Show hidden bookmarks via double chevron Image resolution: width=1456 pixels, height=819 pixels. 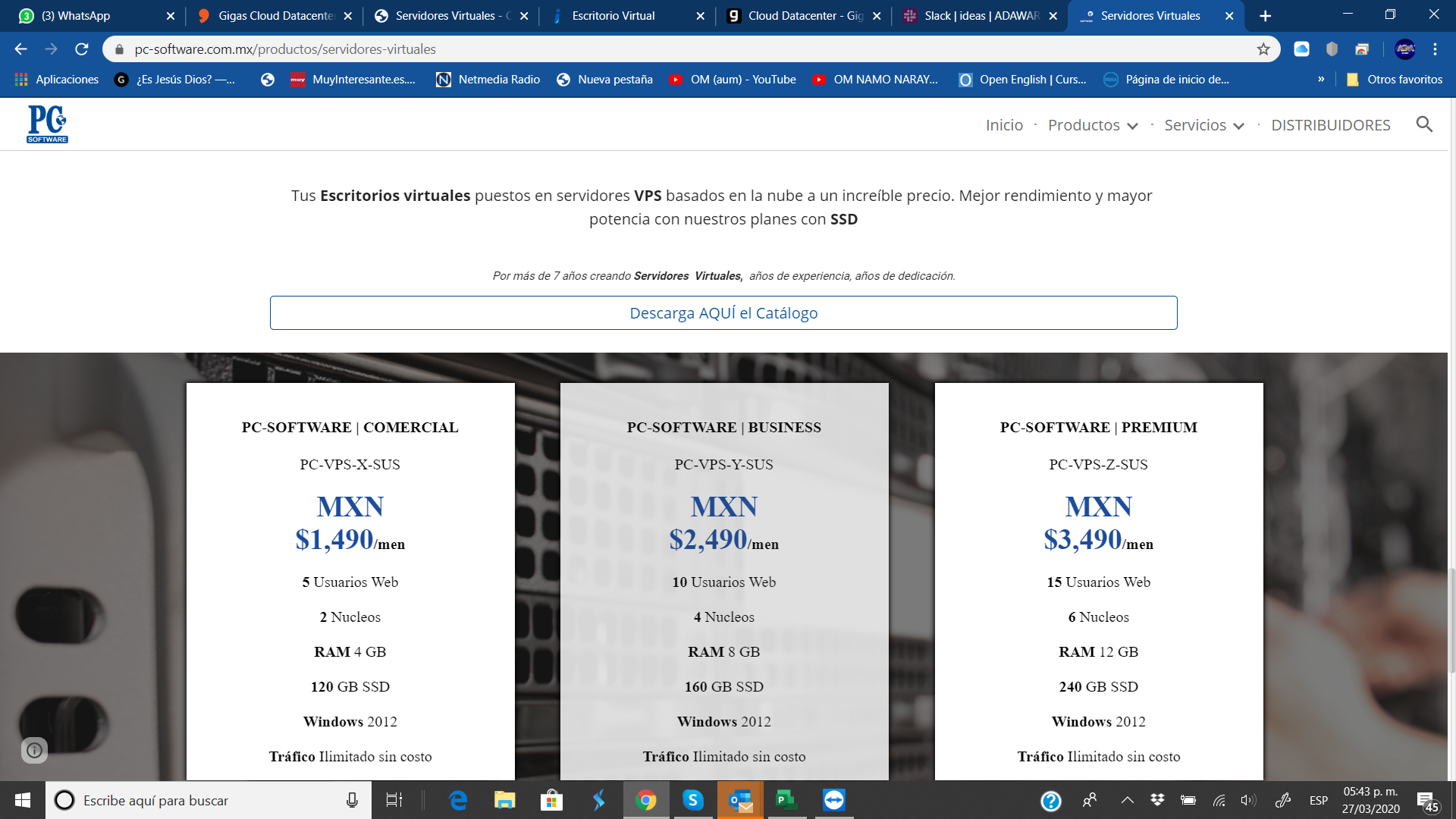pyautogui.click(x=1321, y=80)
